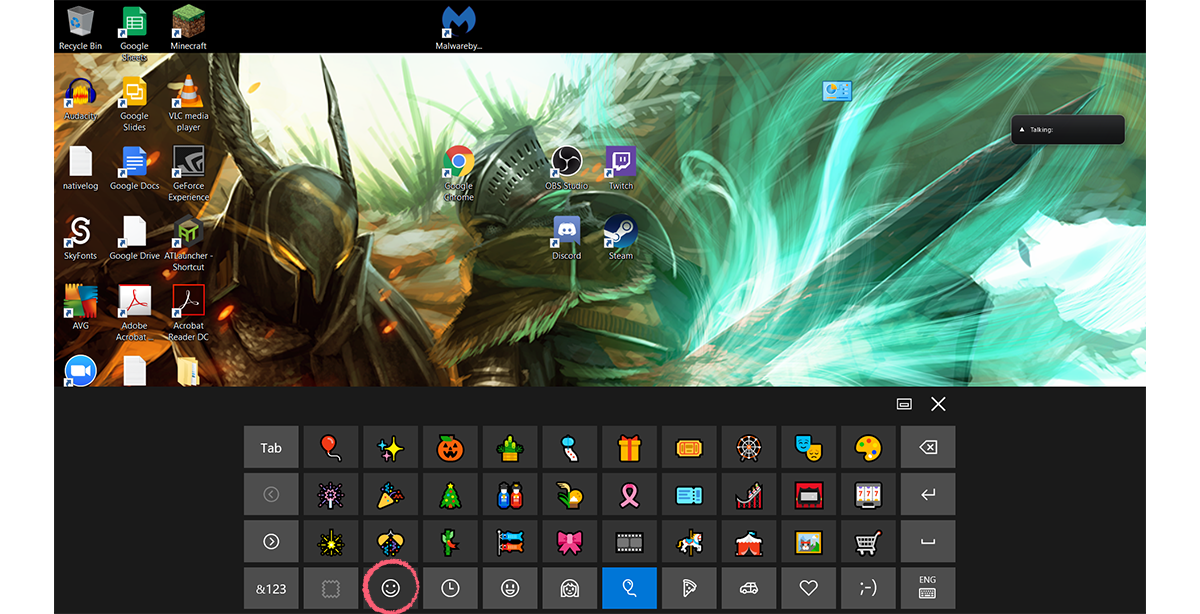Insert the film frames emoji
Image resolution: width=1200 pixels, height=614 pixels.
pos(630,541)
